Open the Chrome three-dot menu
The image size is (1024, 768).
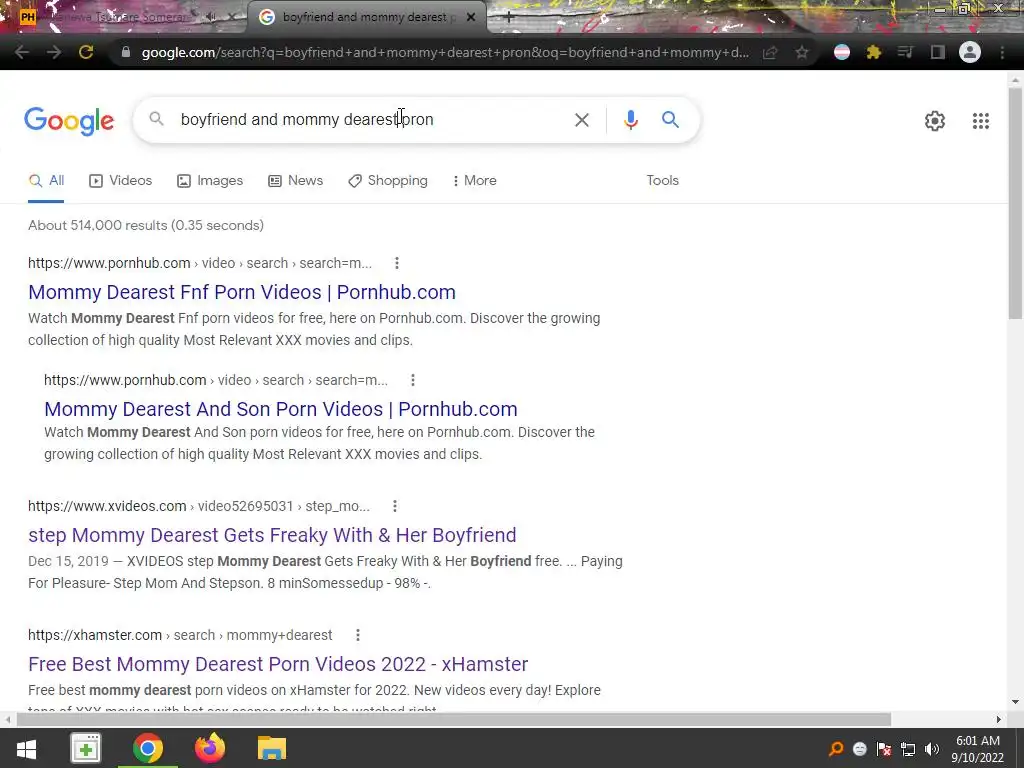(x=1002, y=52)
